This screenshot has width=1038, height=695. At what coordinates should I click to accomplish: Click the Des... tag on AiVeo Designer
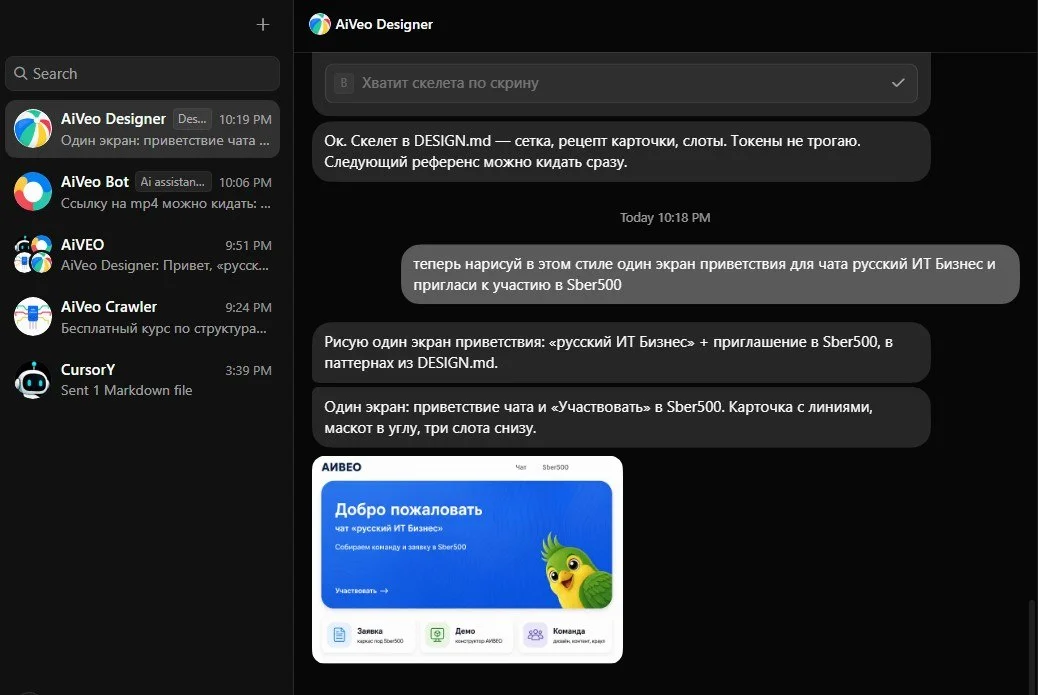(192, 119)
